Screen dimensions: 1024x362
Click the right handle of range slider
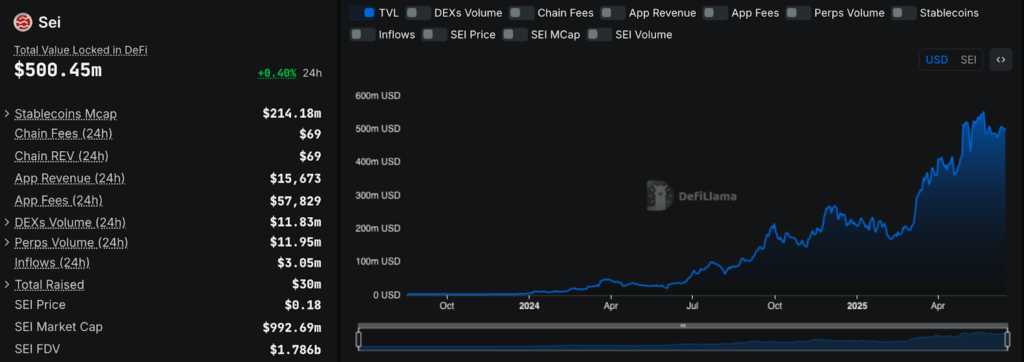click(x=1006, y=339)
